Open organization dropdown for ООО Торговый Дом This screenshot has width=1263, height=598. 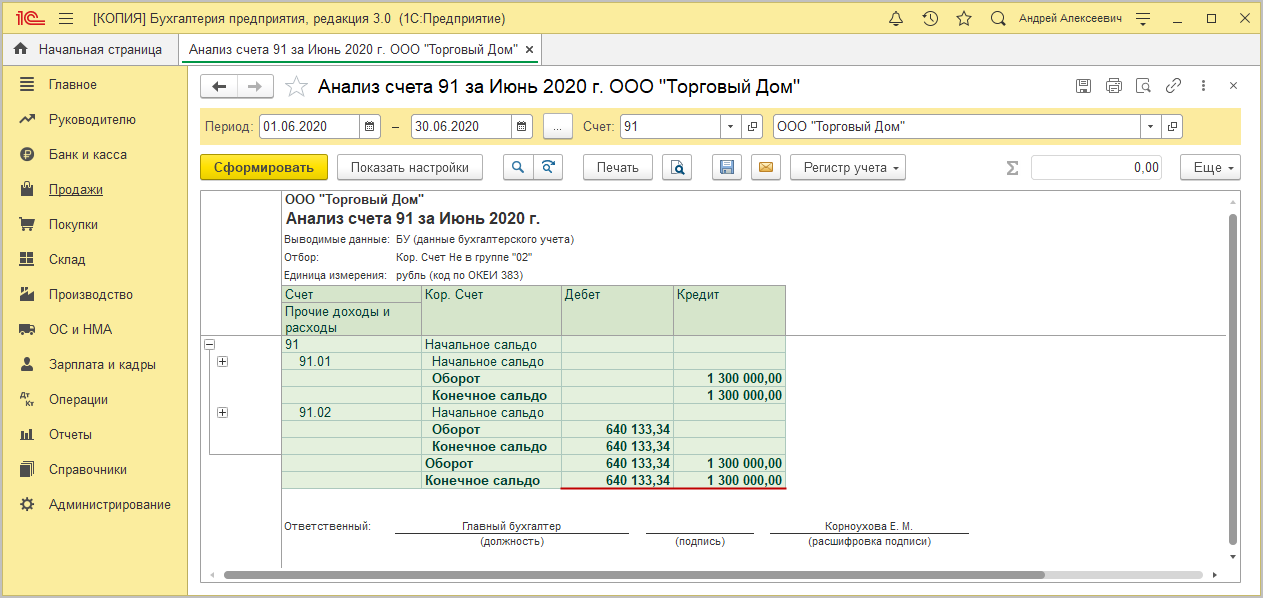(1150, 127)
